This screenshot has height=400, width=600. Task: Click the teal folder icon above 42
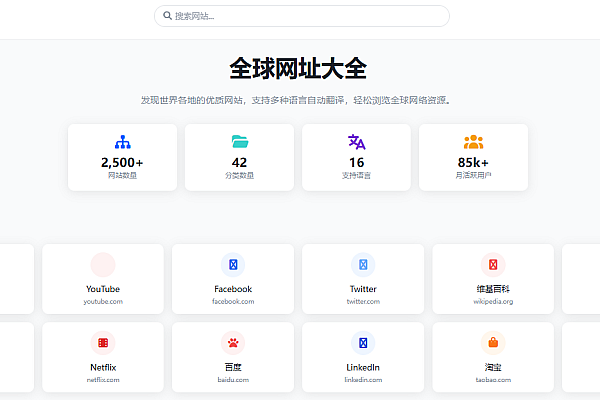(x=240, y=142)
